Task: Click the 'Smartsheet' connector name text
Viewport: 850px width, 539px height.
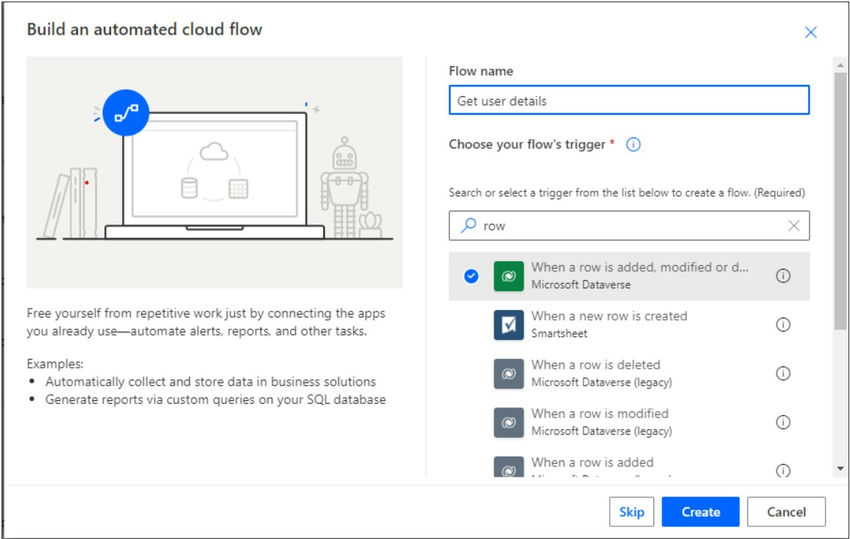Action: coord(559,333)
